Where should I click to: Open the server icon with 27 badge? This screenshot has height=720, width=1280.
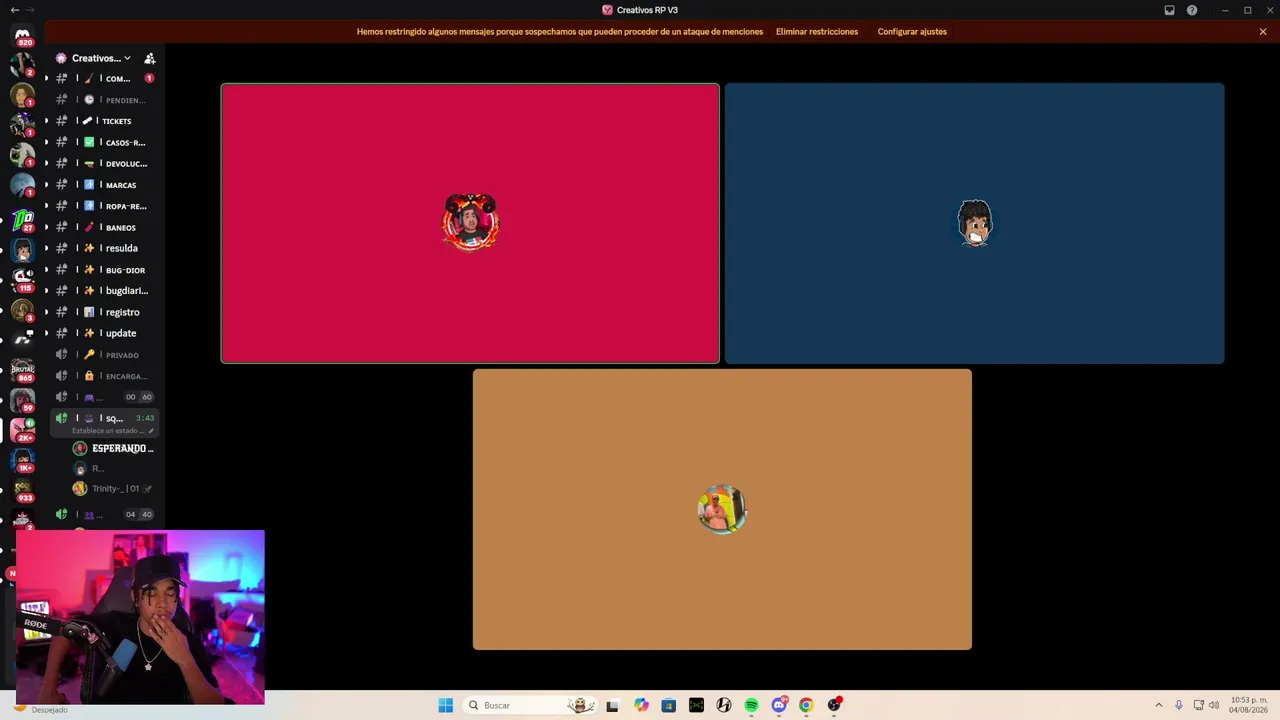coord(22,219)
